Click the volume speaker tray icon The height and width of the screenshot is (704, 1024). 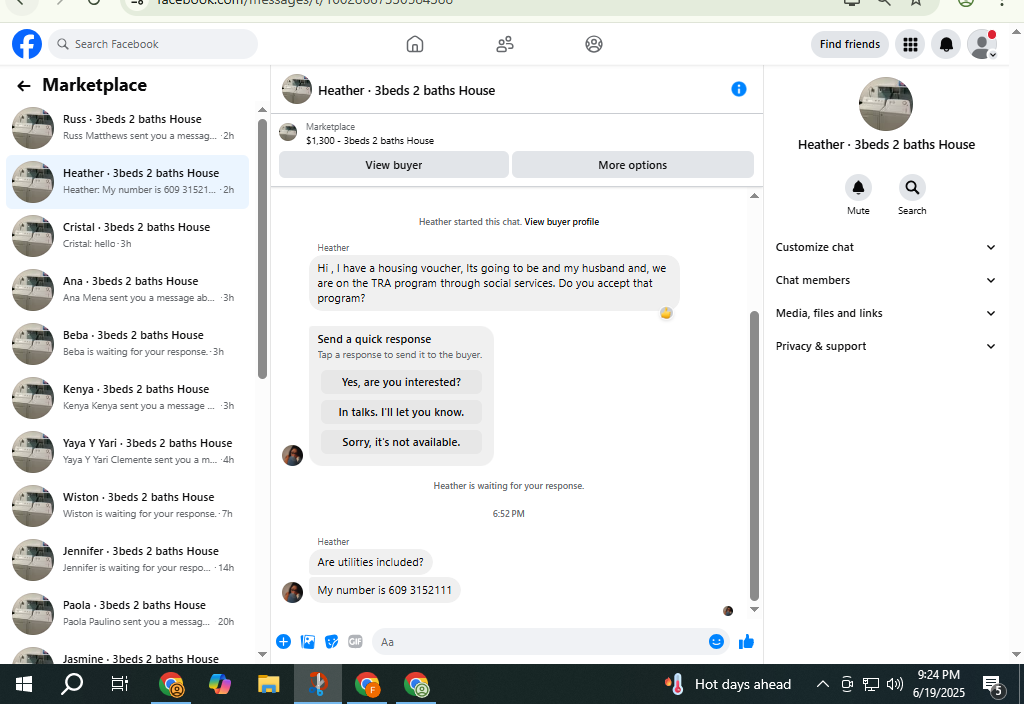(895, 684)
